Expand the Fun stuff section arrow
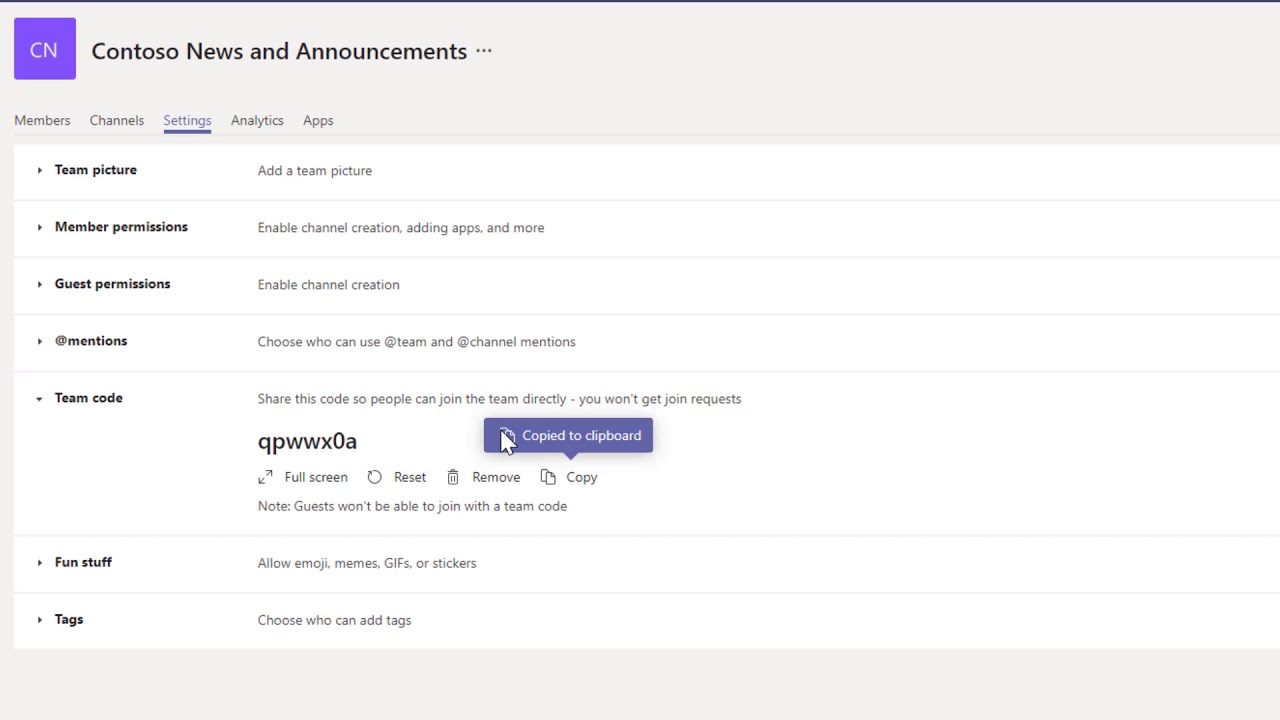Image resolution: width=1280 pixels, height=720 pixels. pos(39,563)
